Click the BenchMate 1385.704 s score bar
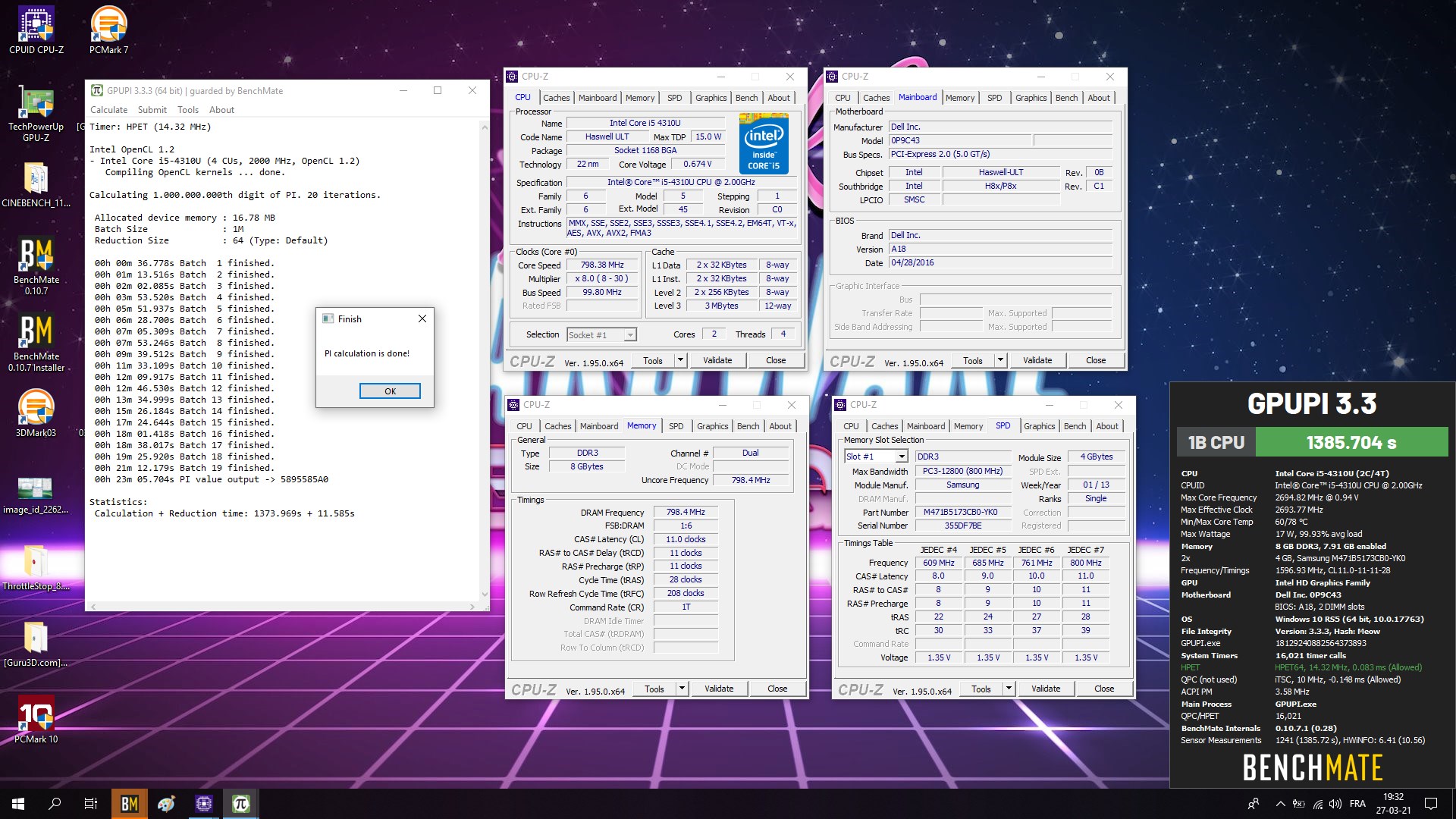1456x819 pixels. (1351, 442)
